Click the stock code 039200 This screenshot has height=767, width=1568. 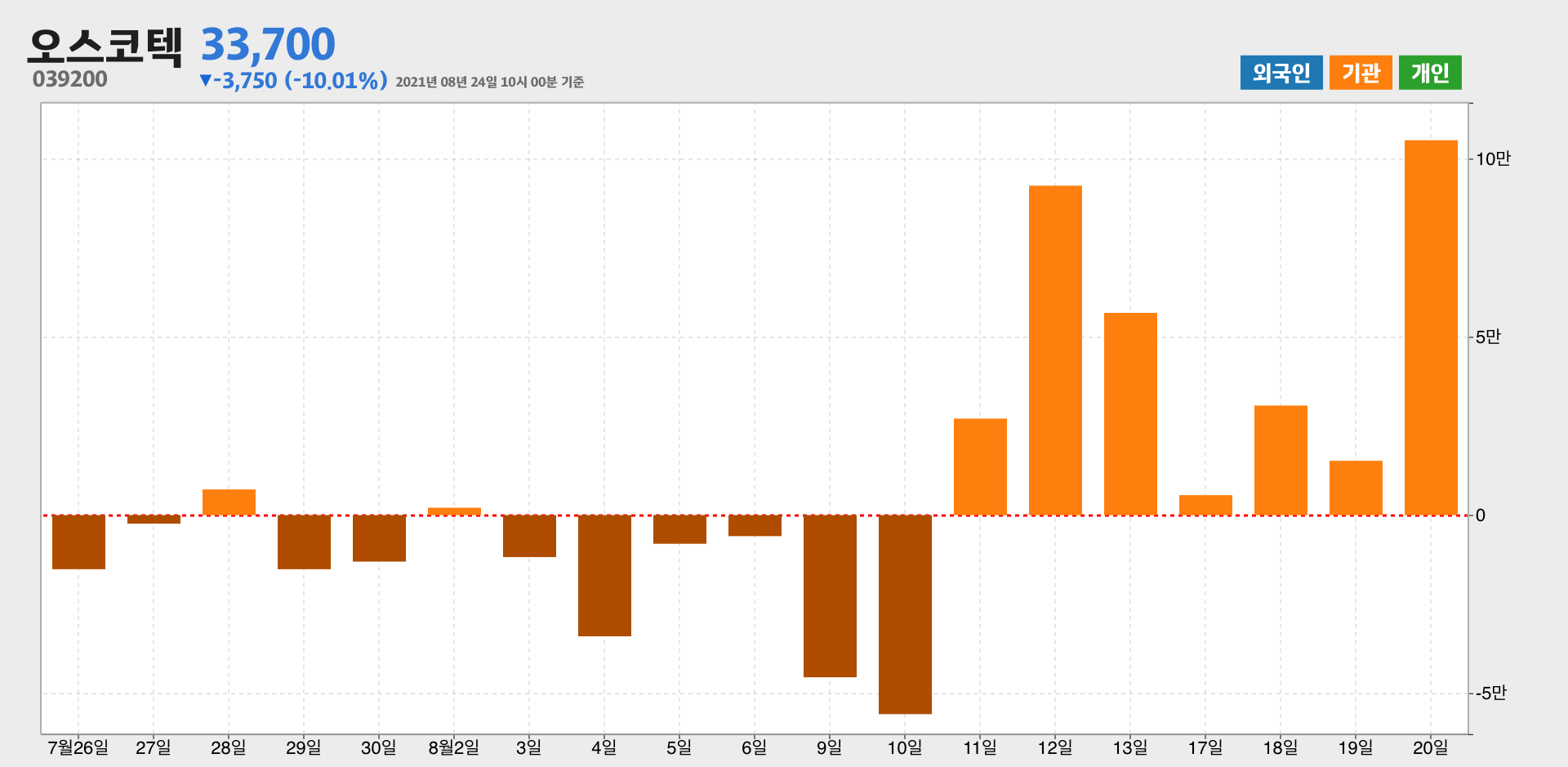pos(70,79)
